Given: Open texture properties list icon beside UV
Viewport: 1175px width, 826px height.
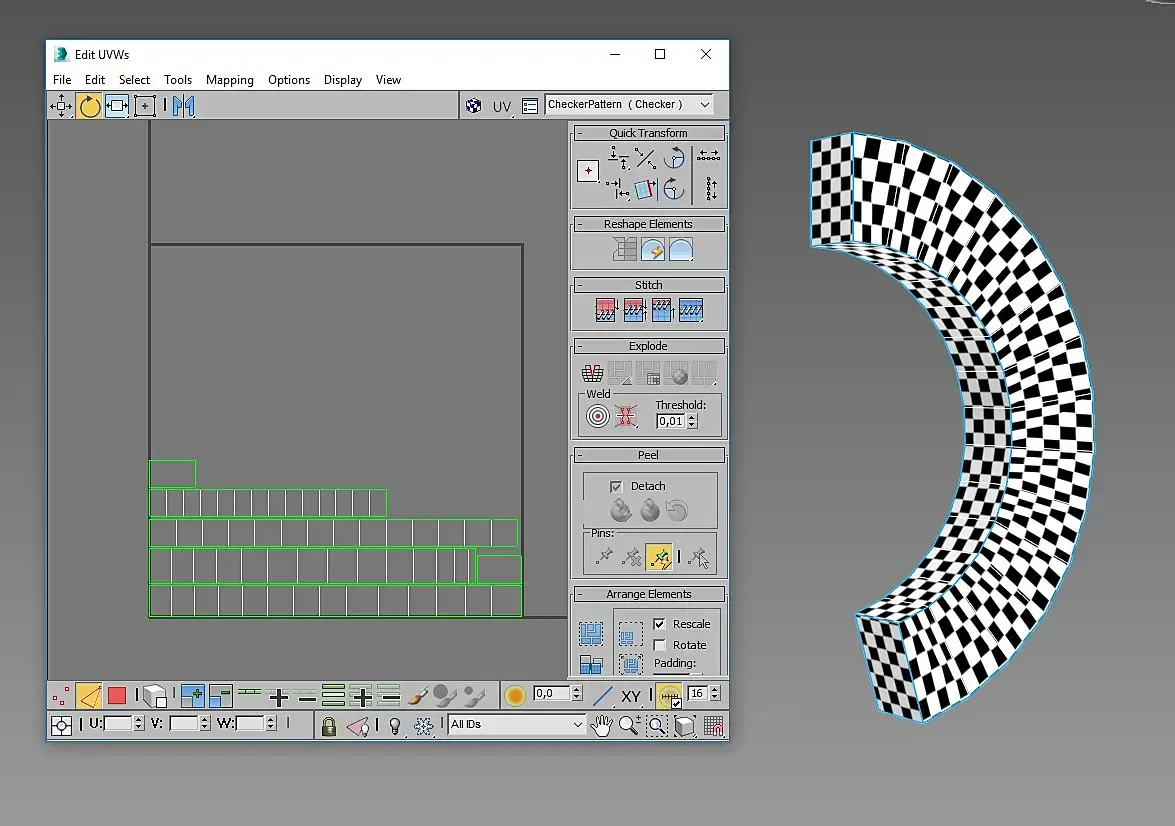Looking at the screenshot, I should [x=530, y=106].
